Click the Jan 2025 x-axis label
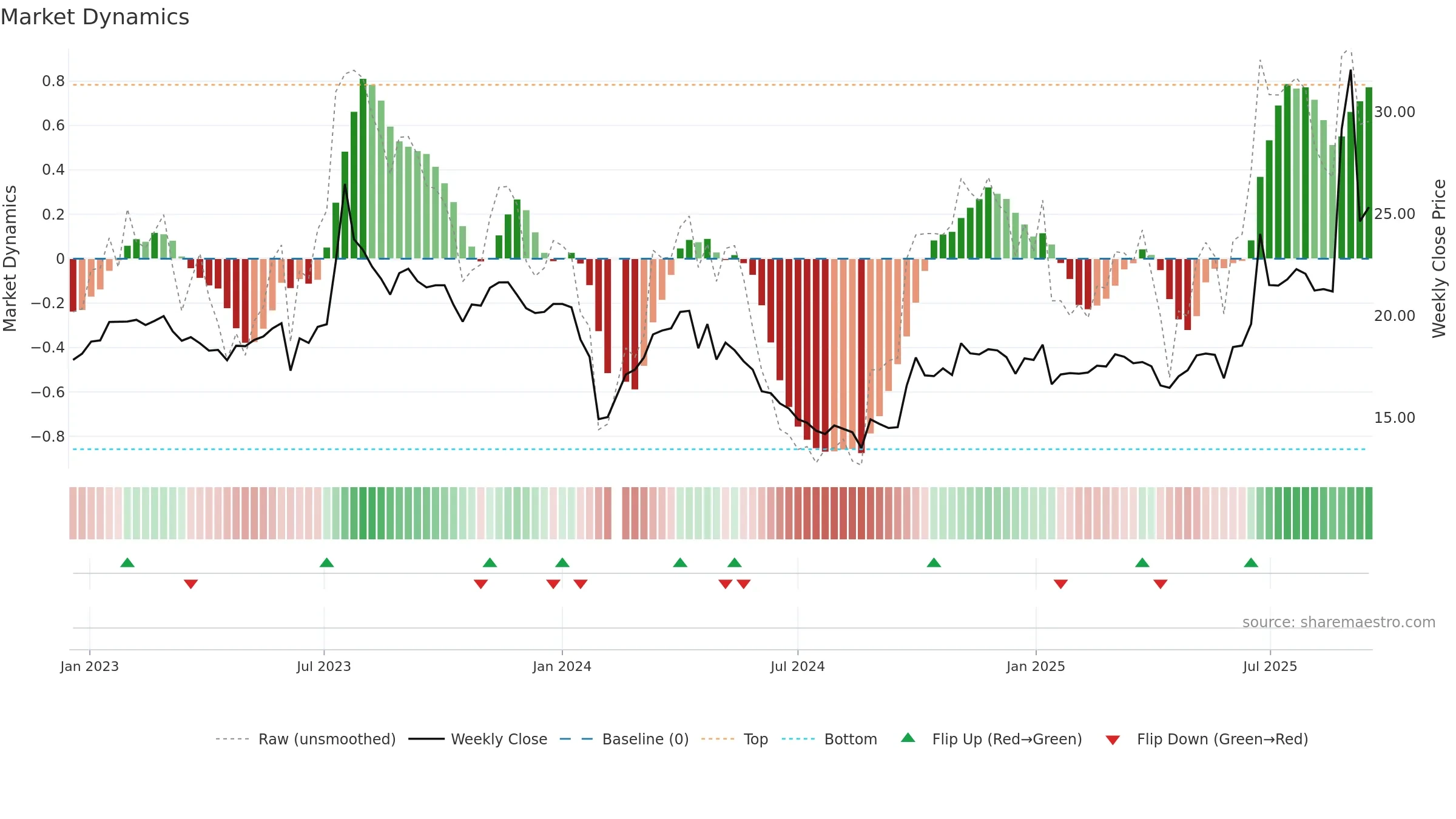The height and width of the screenshot is (819, 1456). 1036,666
